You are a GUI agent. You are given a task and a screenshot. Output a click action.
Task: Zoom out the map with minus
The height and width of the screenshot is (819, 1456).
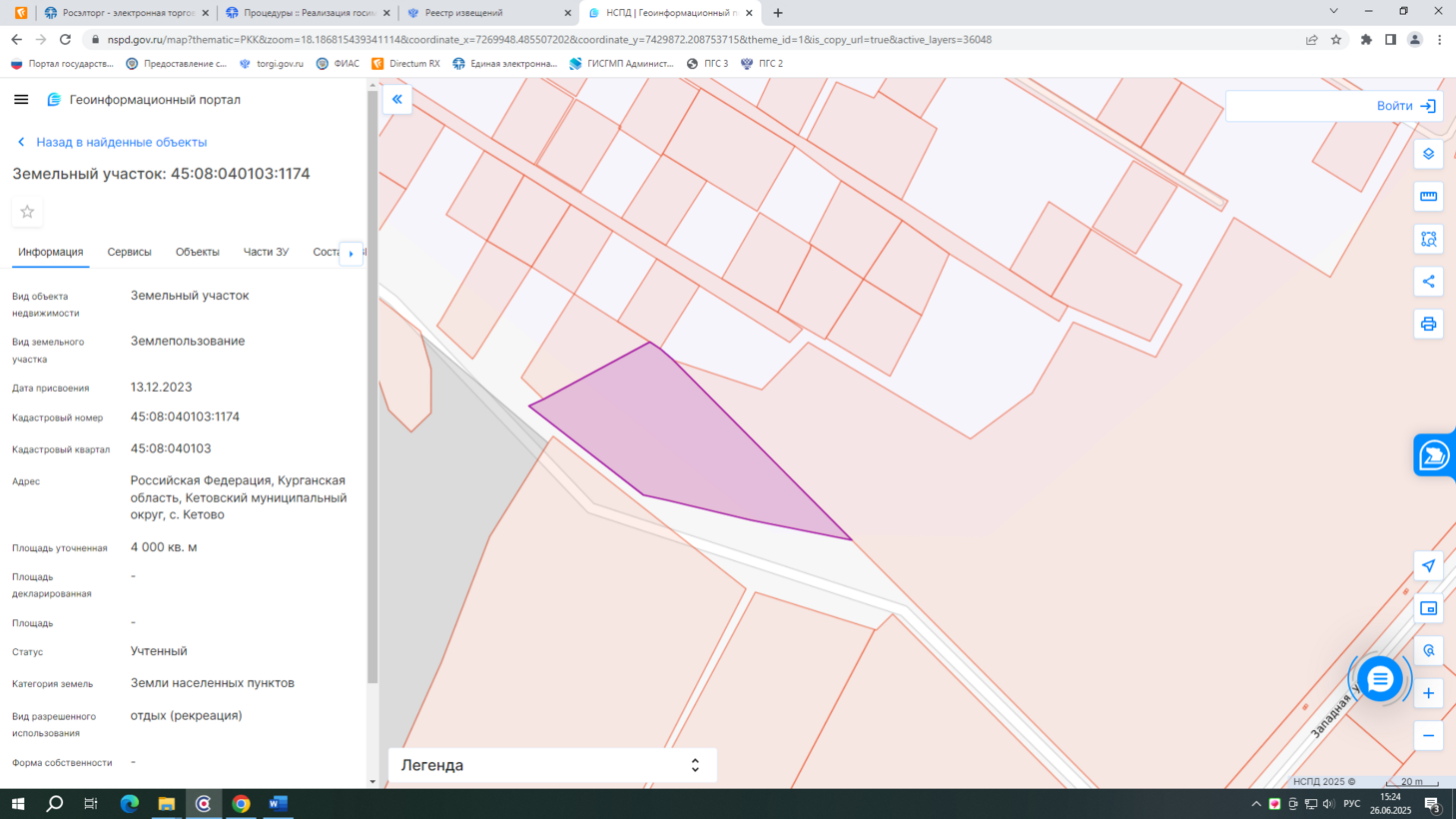pos(1428,736)
